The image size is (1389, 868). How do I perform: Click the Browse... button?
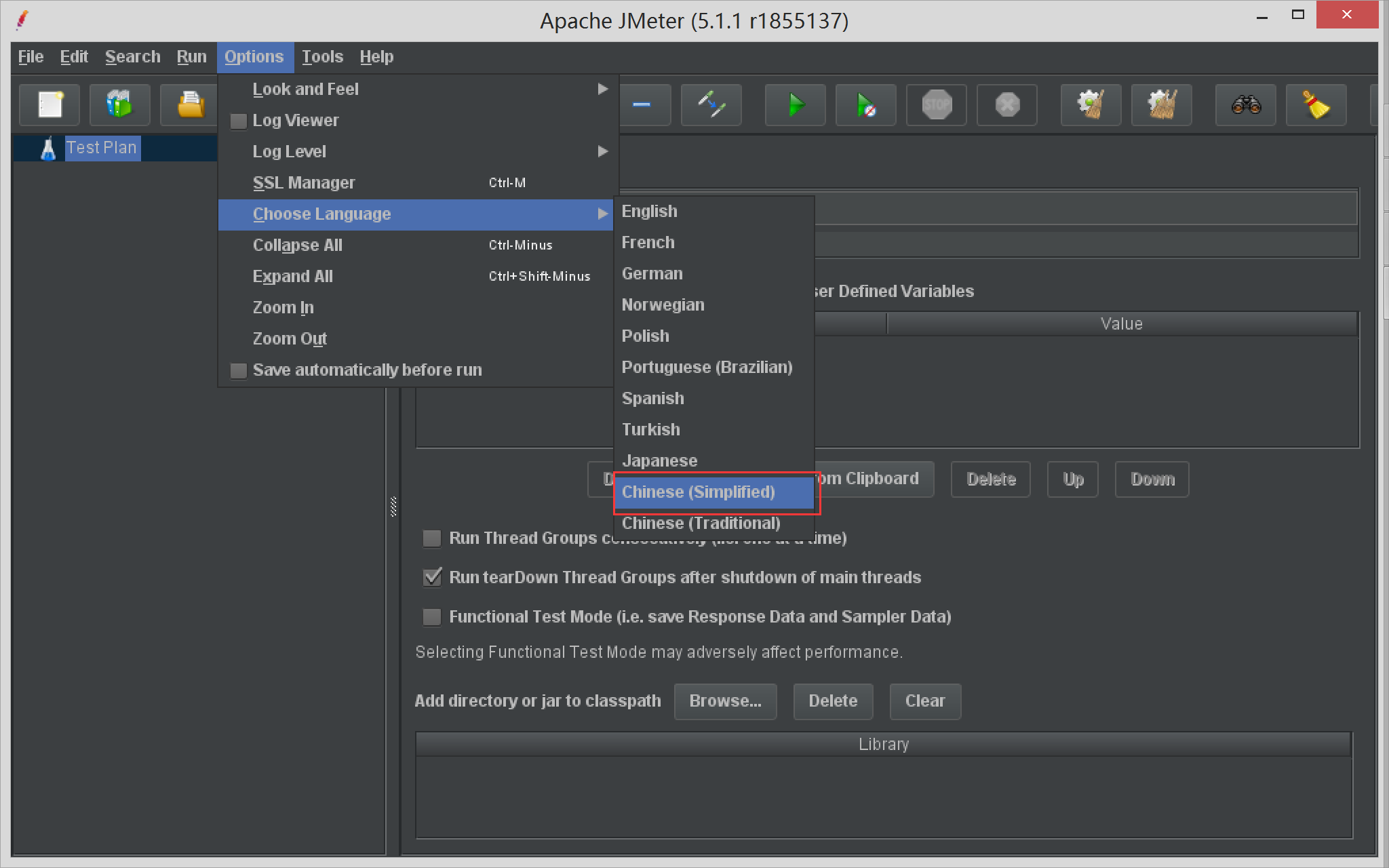(x=724, y=701)
